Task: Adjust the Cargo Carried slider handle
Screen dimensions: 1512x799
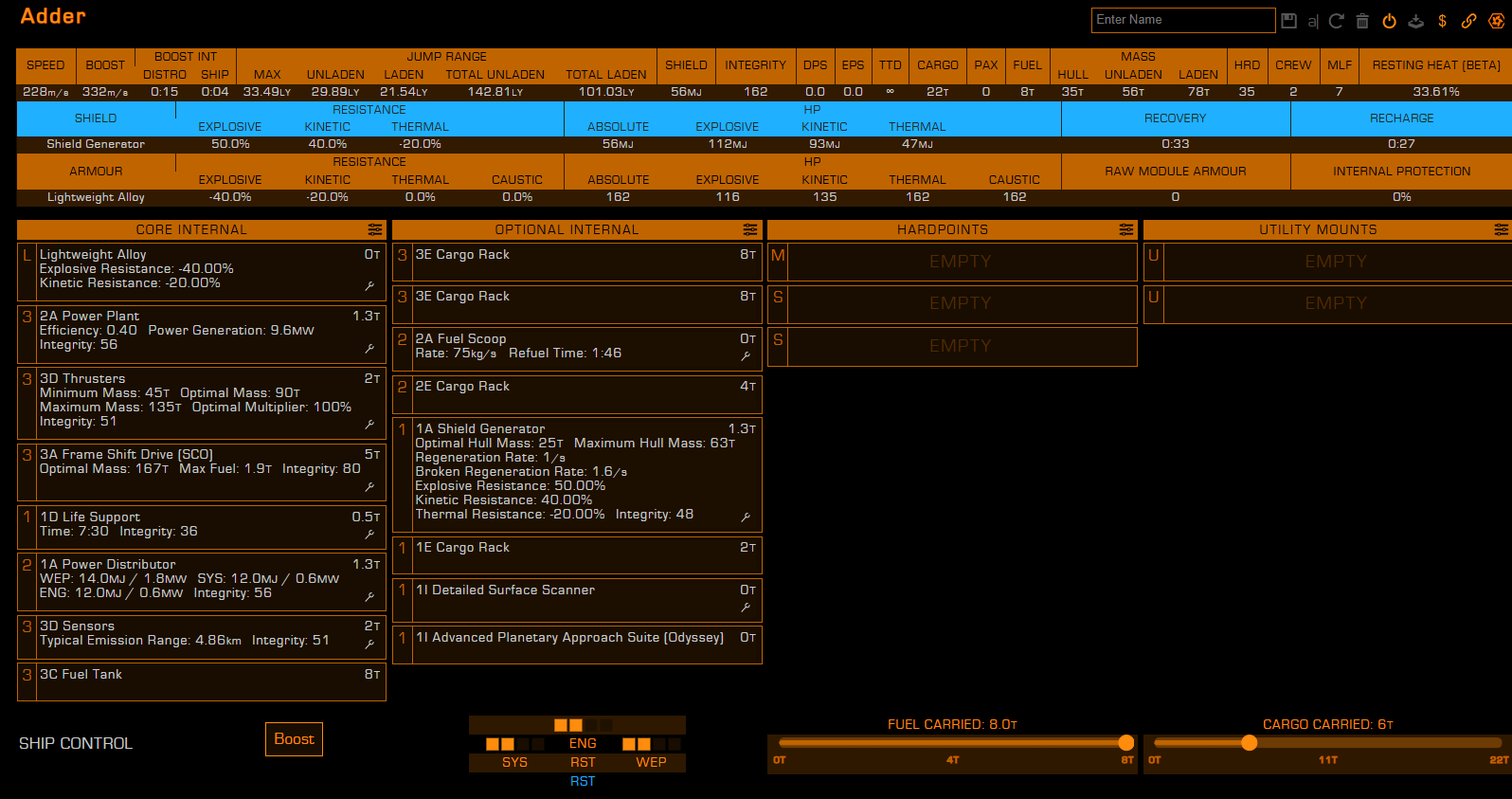Action: click(x=1249, y=743)
